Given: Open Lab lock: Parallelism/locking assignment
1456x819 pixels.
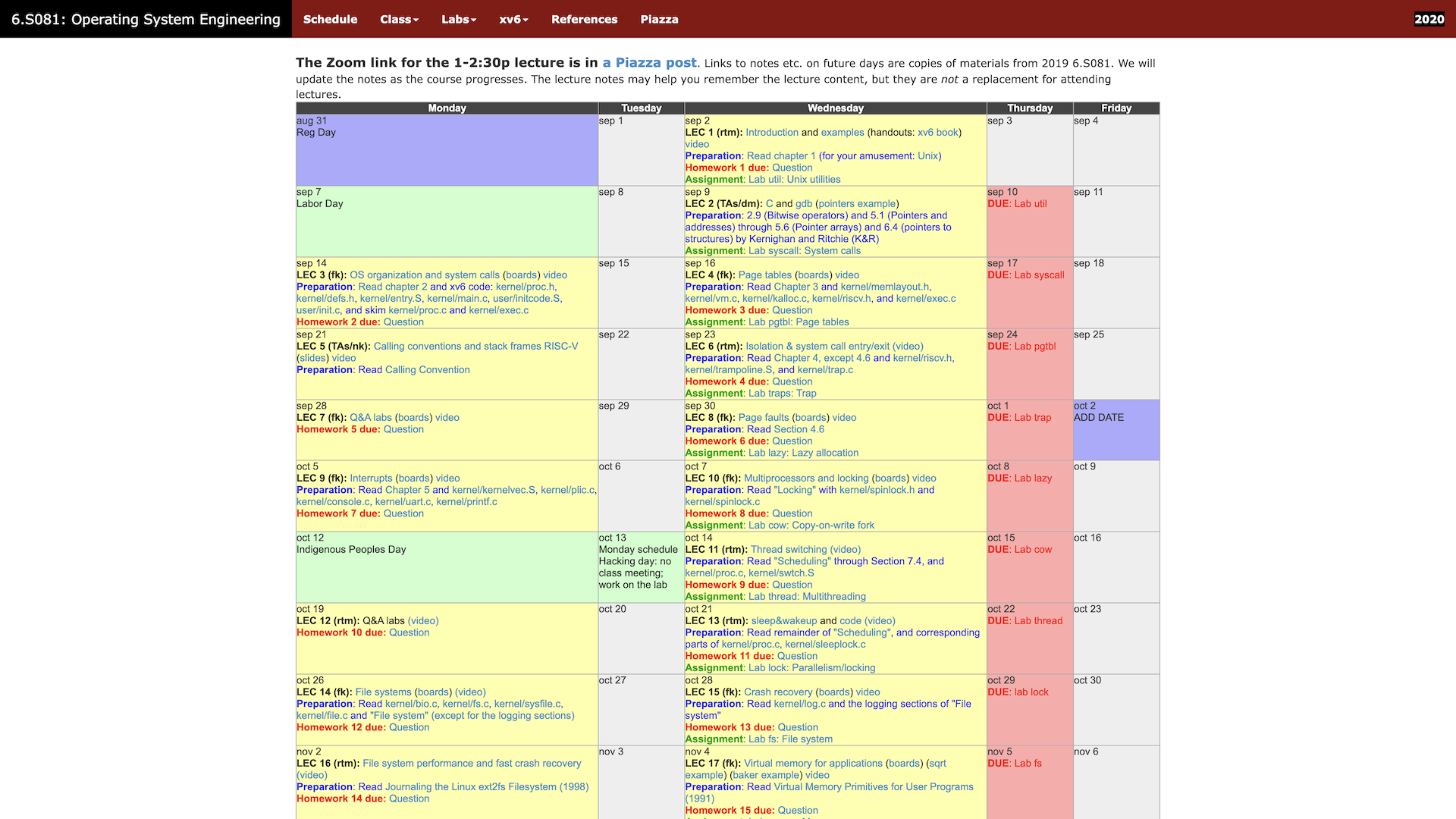Looking at the screenshot, I should point(811,668).
